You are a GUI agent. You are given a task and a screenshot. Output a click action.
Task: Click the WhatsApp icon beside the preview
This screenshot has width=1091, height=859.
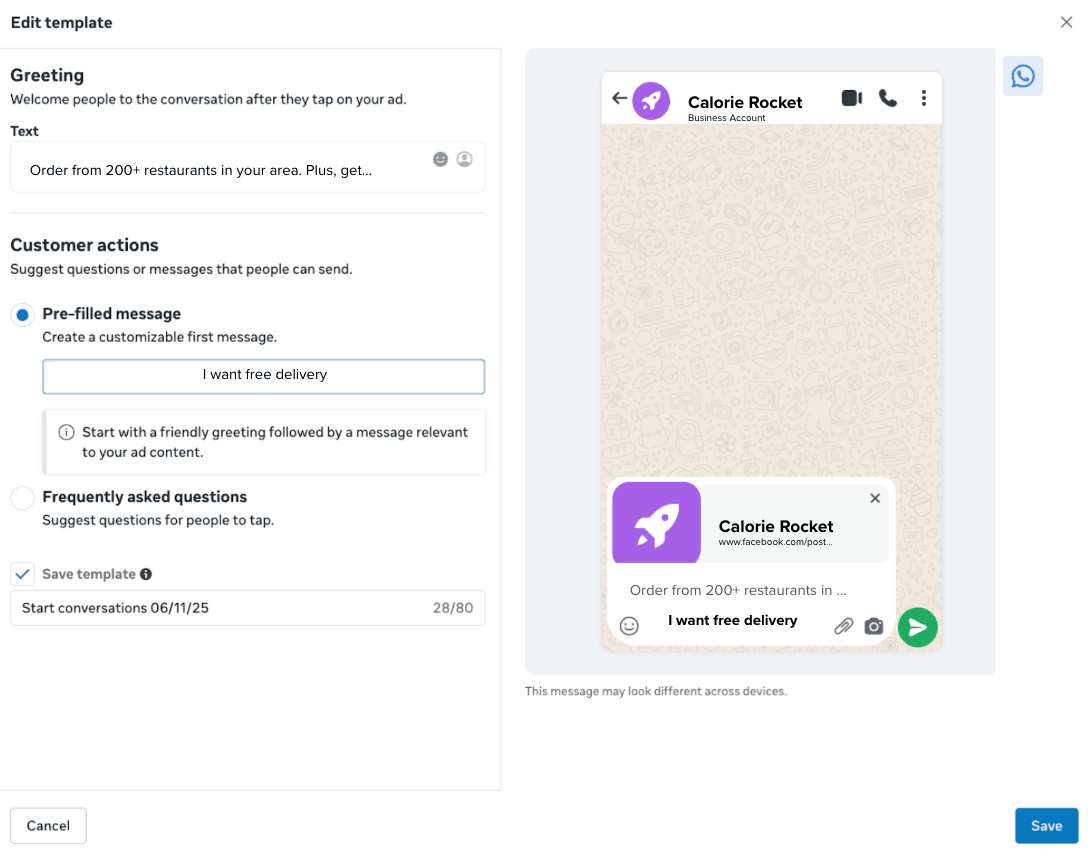pos(1022,75)
